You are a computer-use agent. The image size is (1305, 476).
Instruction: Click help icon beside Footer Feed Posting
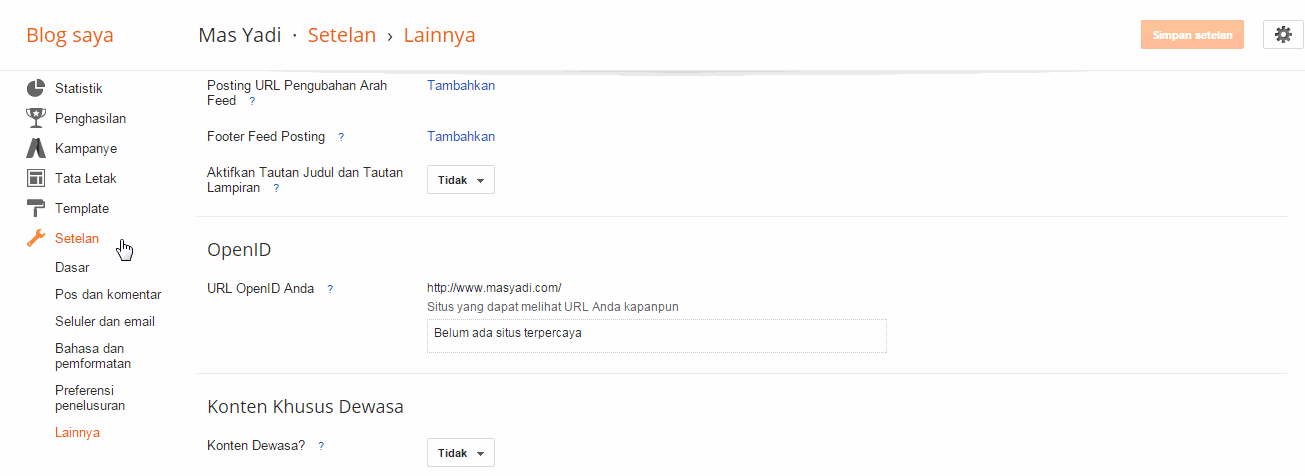click(341, 137)
